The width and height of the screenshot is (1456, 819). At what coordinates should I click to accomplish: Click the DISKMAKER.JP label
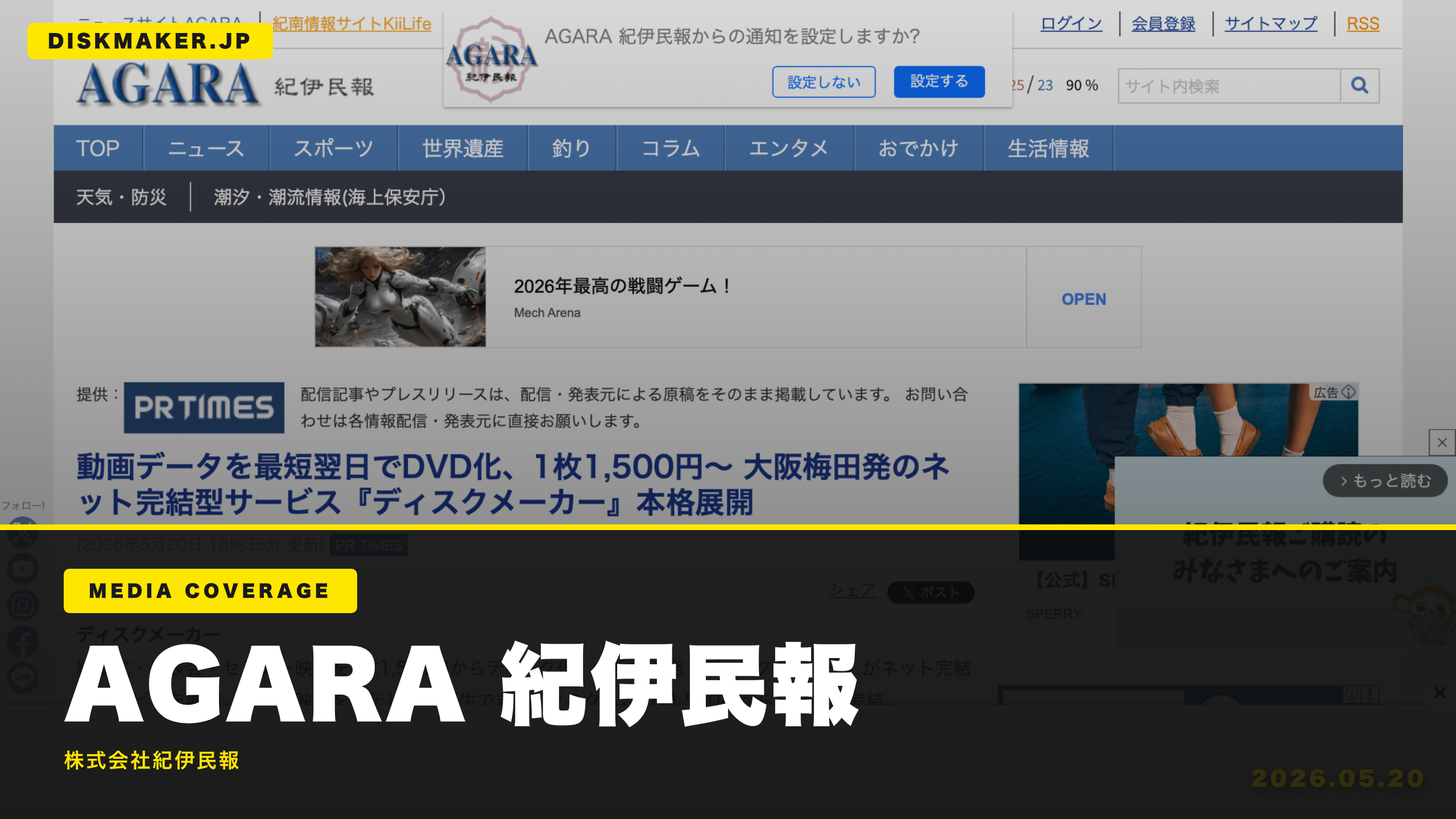coord(150,41)
